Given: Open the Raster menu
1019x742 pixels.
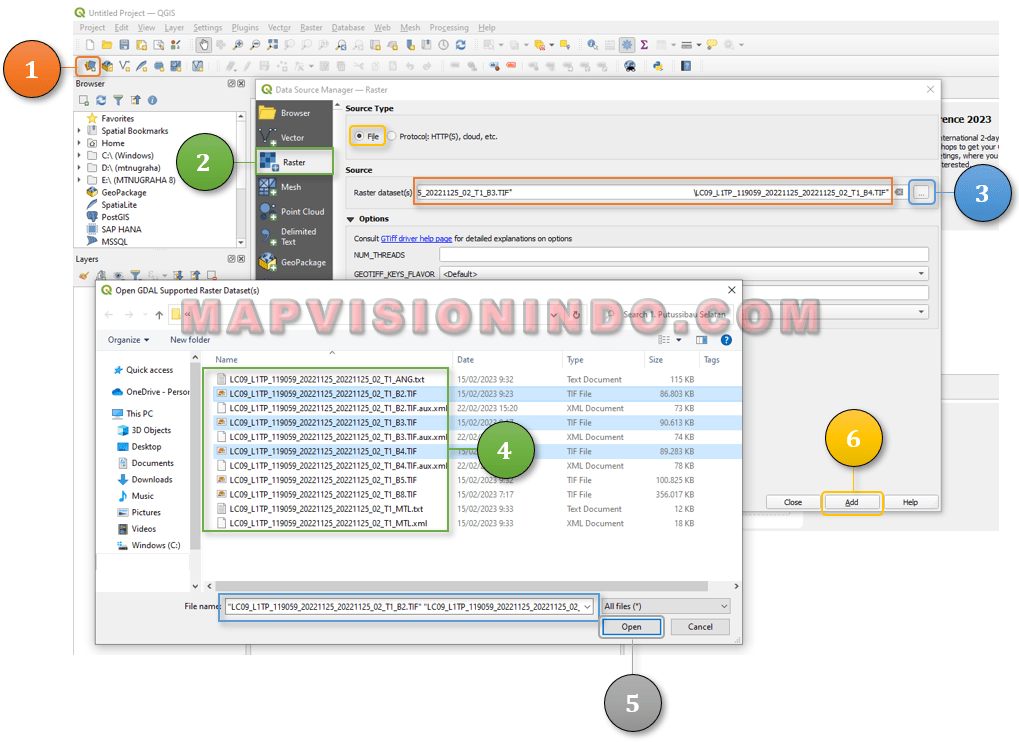Looking at the screenshot, I should click(x=311, y=28).
